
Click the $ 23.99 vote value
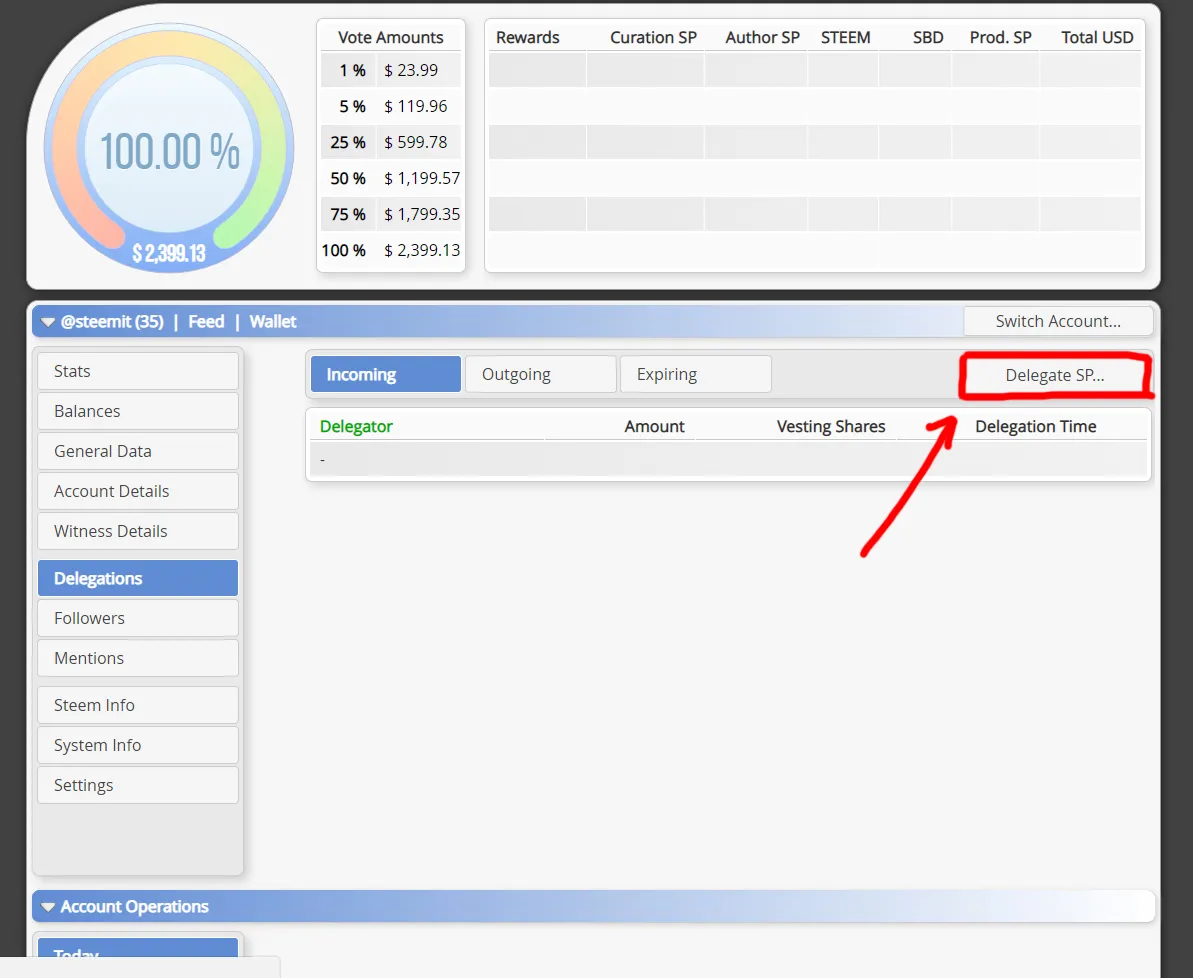tap(411, 70)
